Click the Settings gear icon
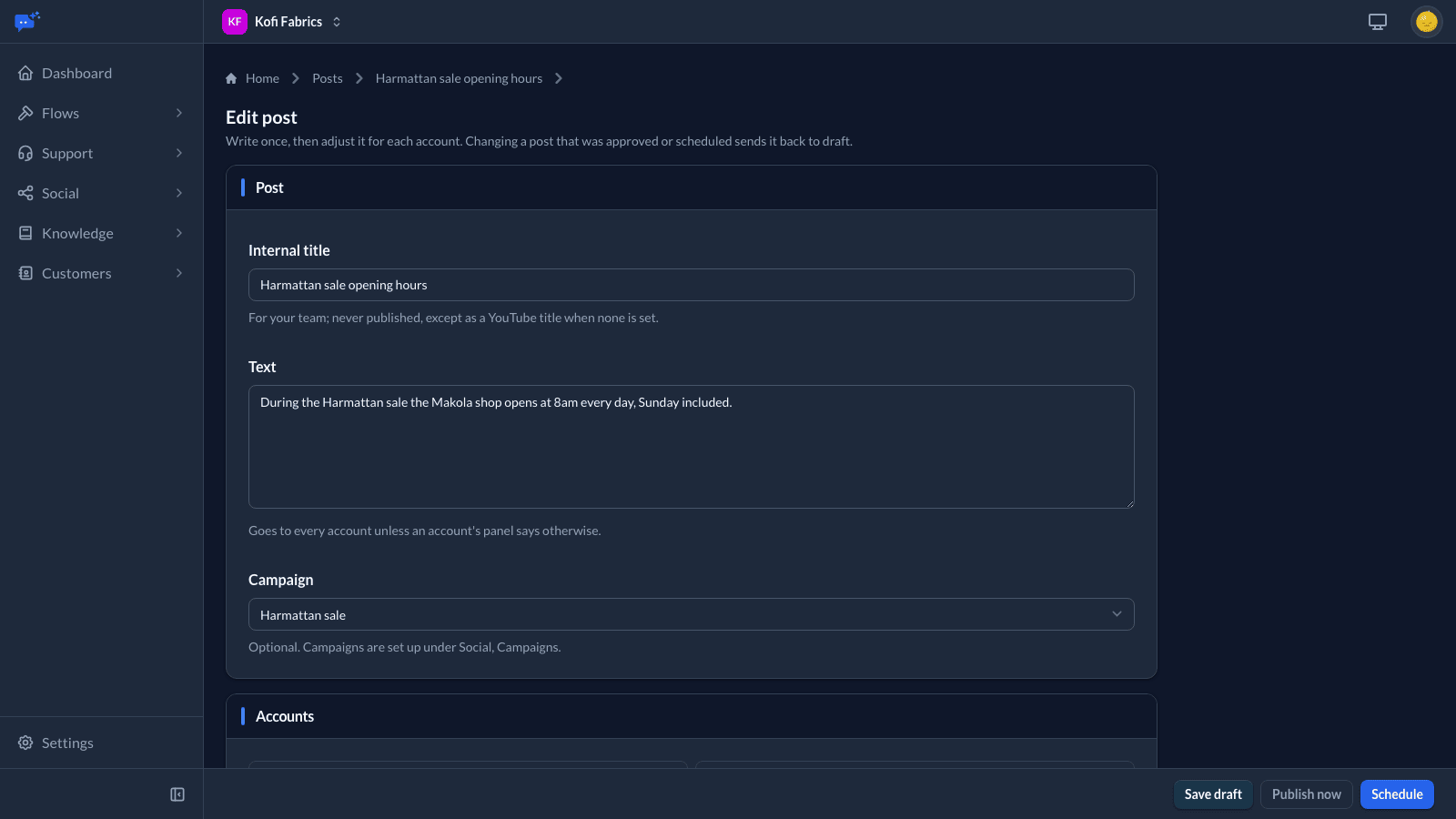This screenshot has height=819, width=1456. click(x=25, y=743)
